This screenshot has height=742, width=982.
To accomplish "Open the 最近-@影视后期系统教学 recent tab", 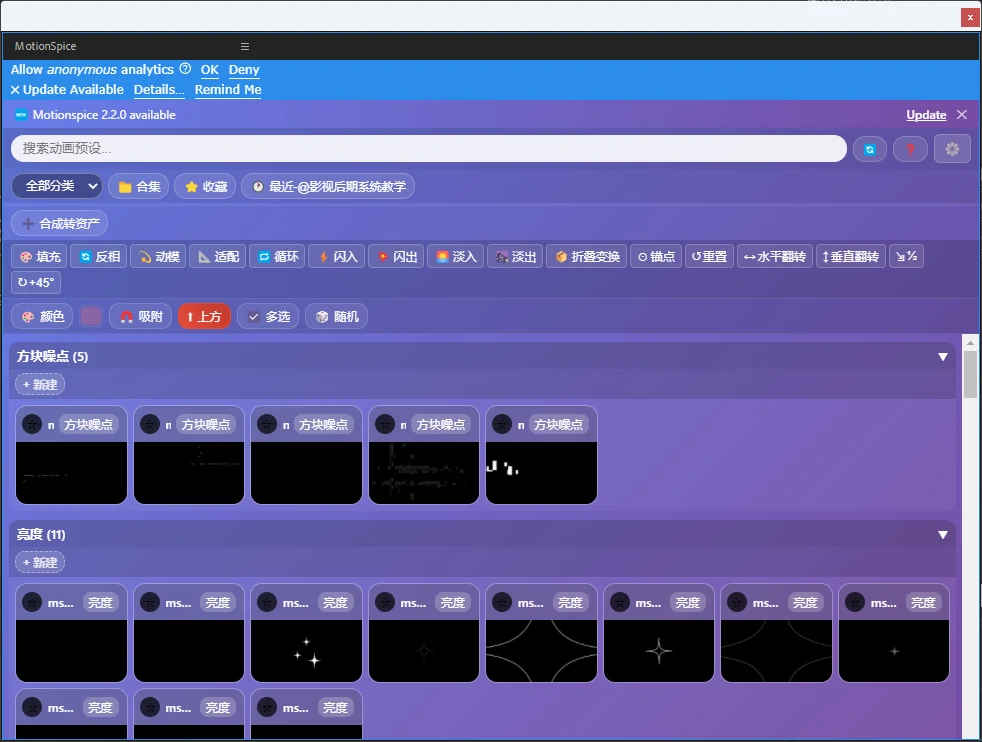I will (328, 187).
